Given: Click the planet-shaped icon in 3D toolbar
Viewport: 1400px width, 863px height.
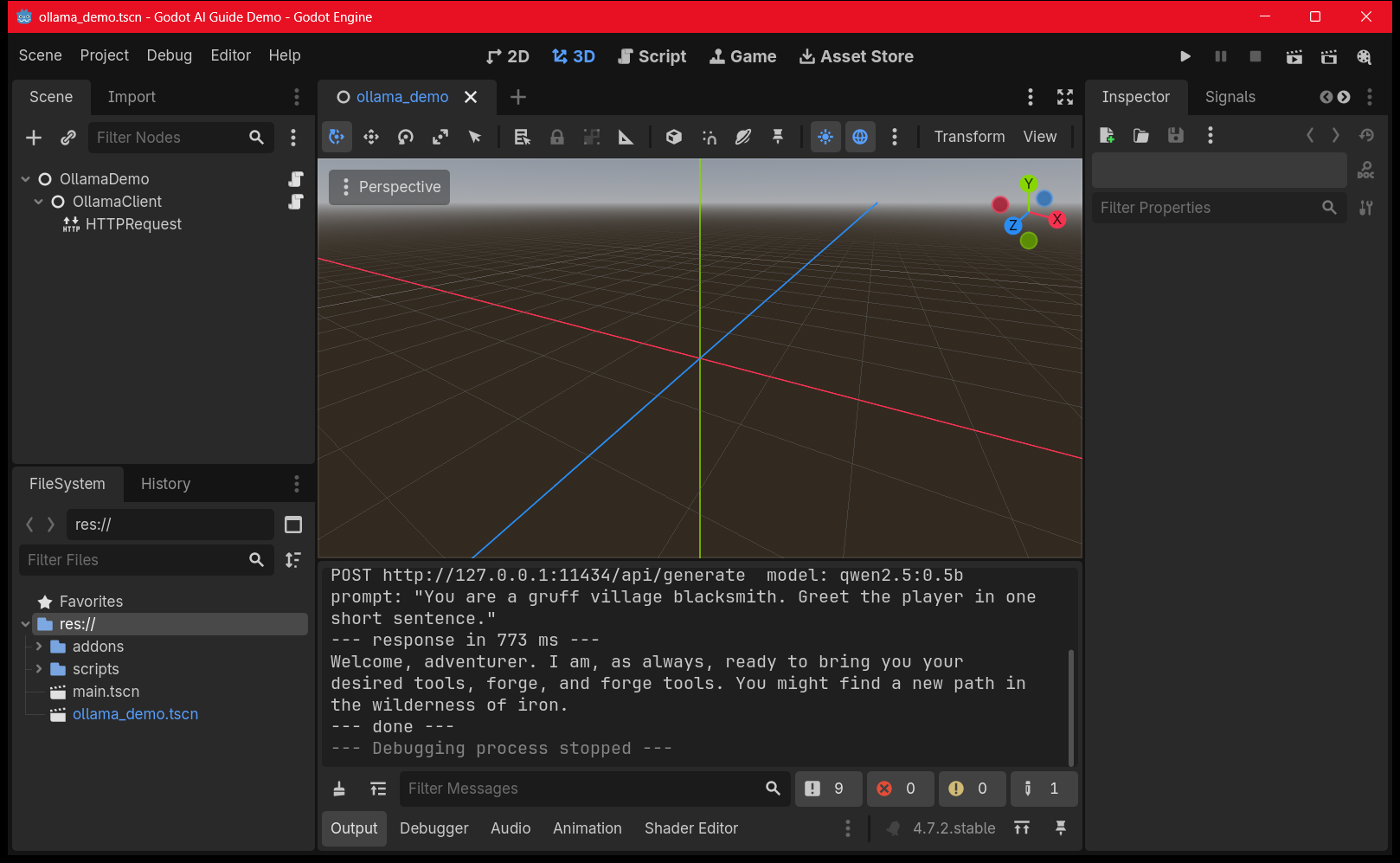Looking at the screenshot, I should coord(743,137).
